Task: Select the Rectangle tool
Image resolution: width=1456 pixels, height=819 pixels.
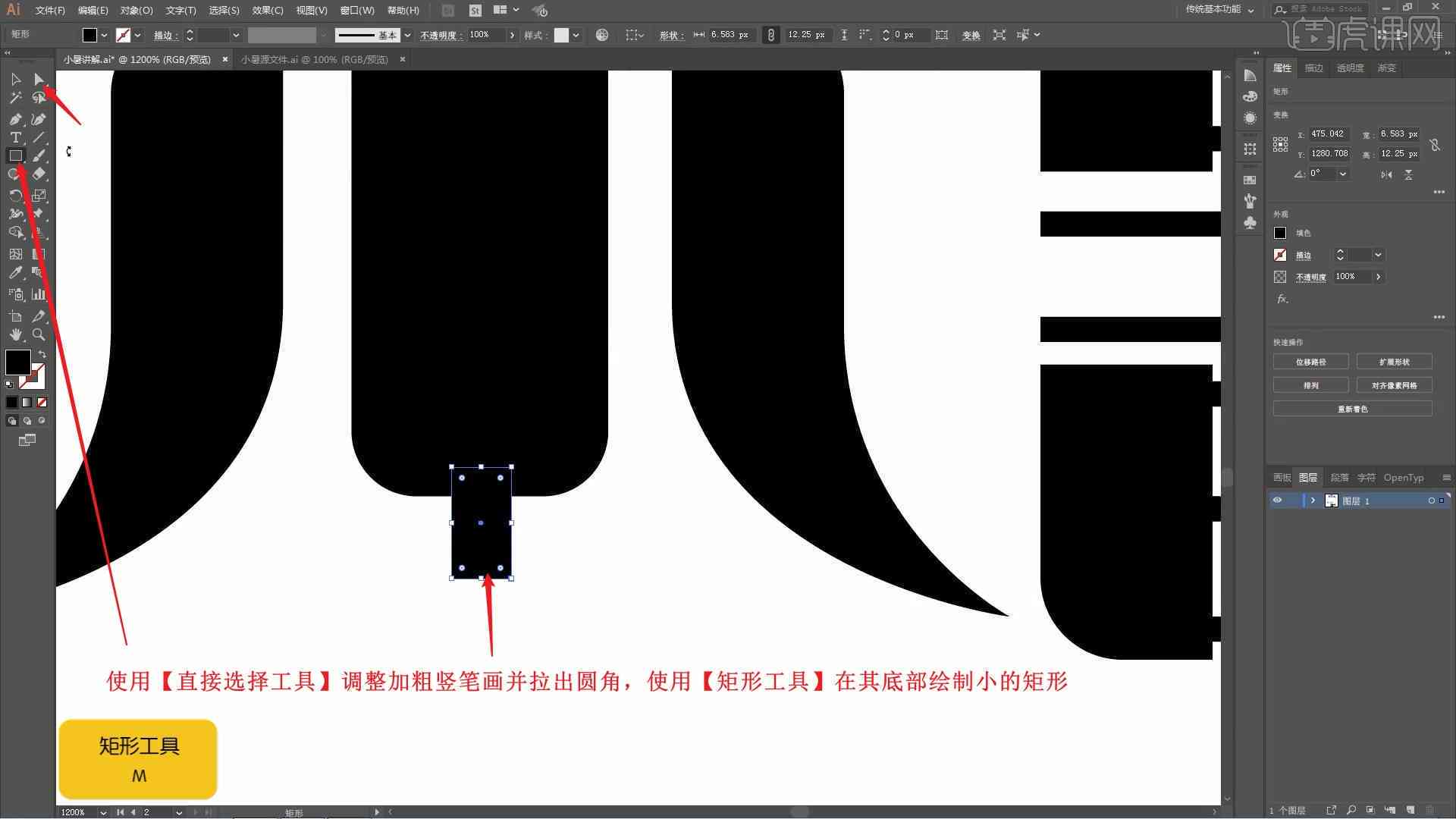Action: (14, 155)
